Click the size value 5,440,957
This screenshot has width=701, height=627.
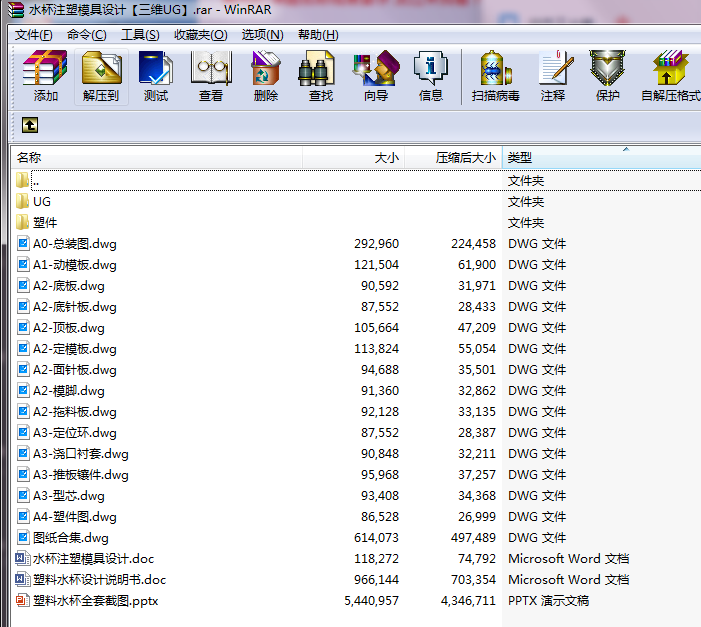(x=372, y=601)
